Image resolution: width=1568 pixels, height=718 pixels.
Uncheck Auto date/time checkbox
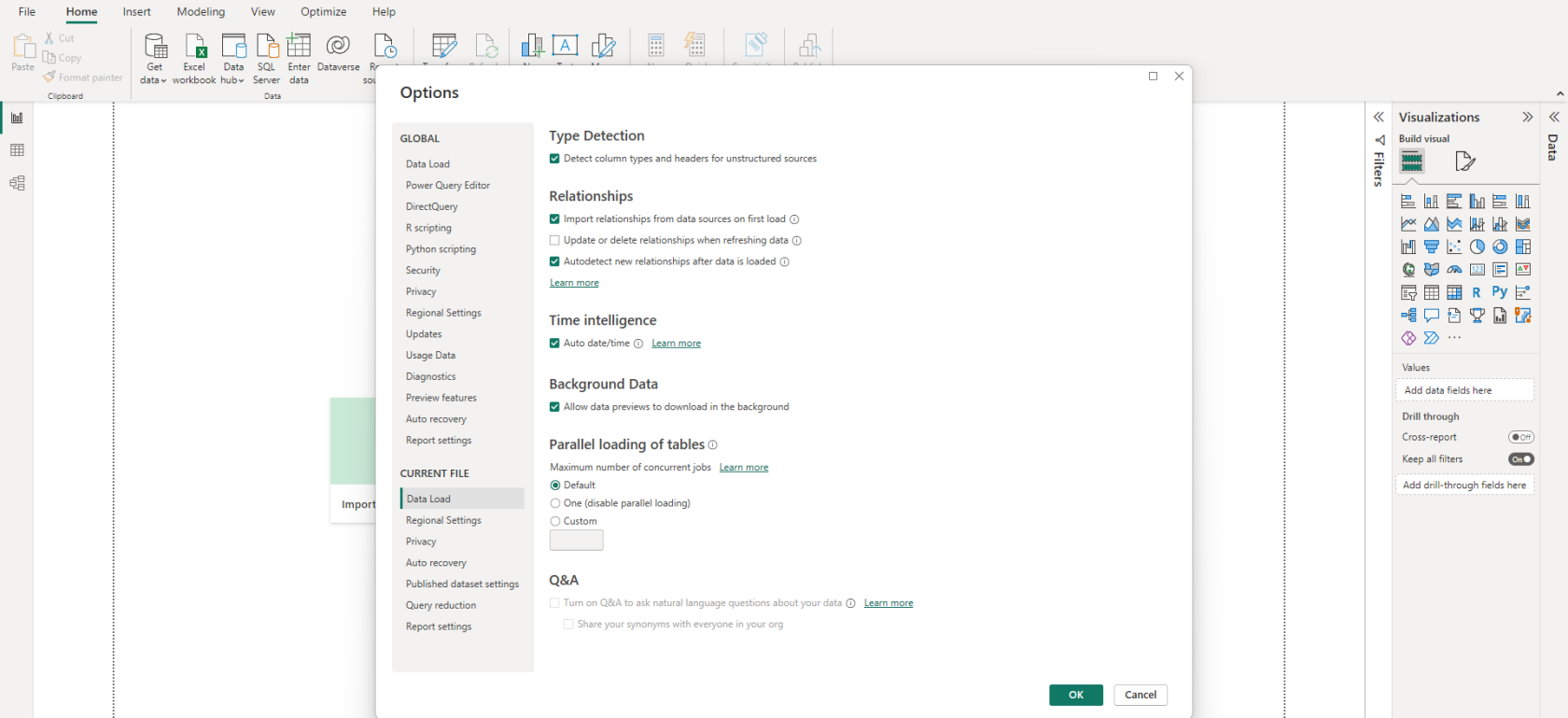[554, 344]
